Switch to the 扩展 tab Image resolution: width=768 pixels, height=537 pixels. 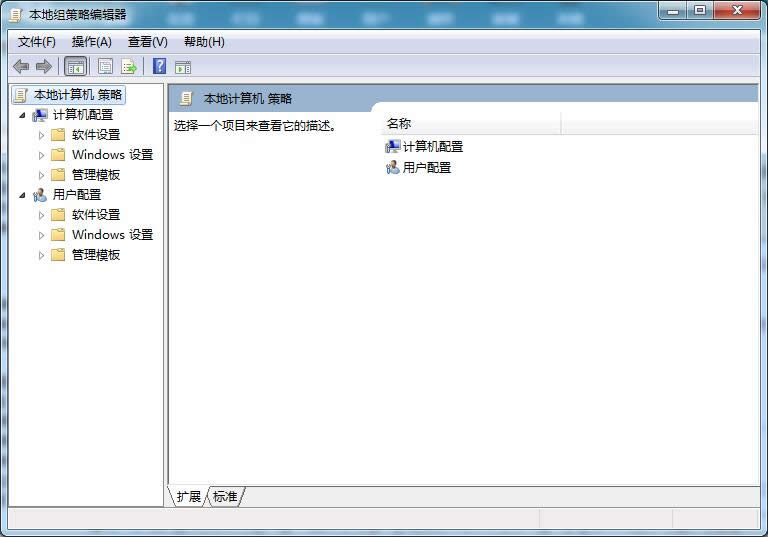189,496
